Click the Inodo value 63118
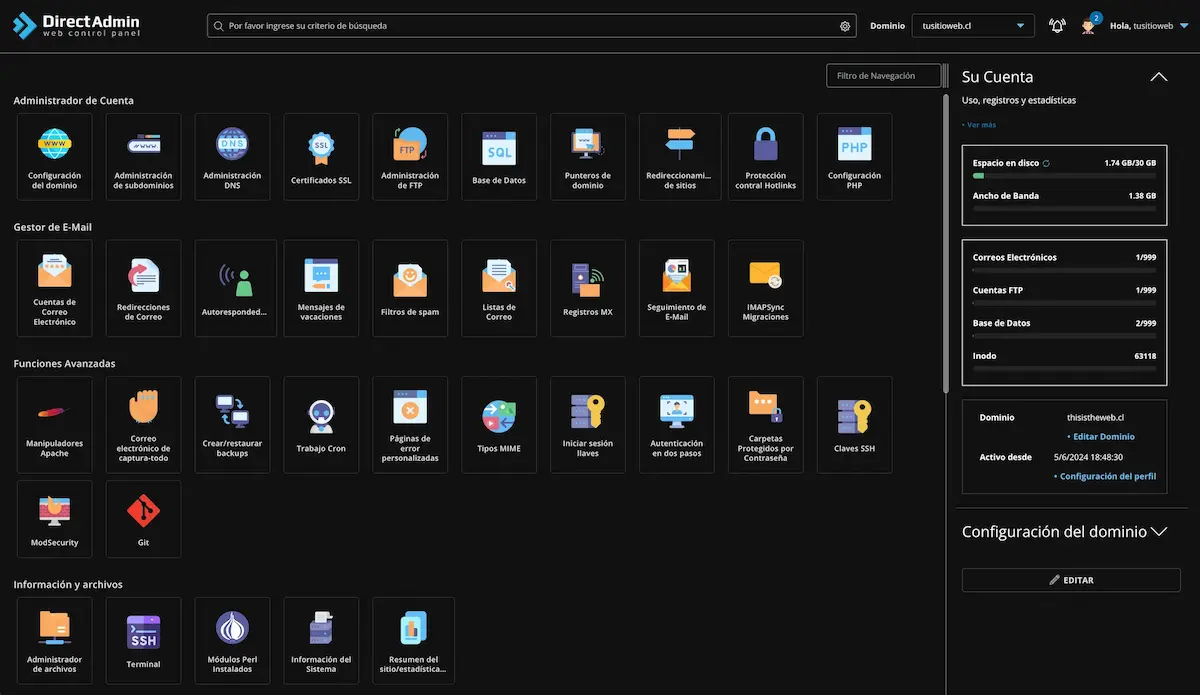Image resolution: width=1200 pixels, height=695 pixels. coord(1145,356)
